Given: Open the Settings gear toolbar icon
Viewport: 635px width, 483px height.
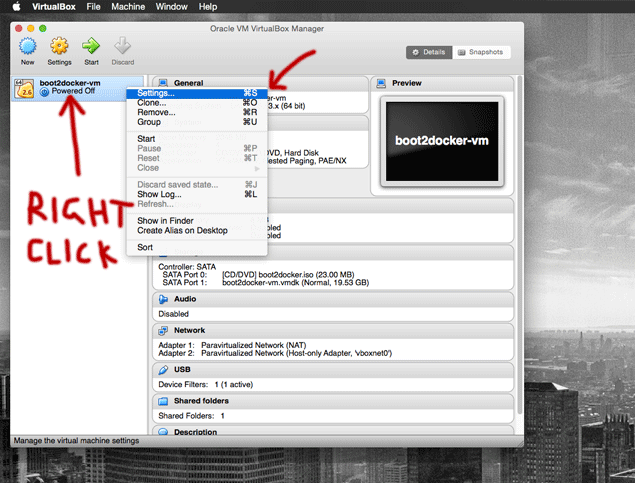Looking at the screenshot, I should (x=59, y=46).
